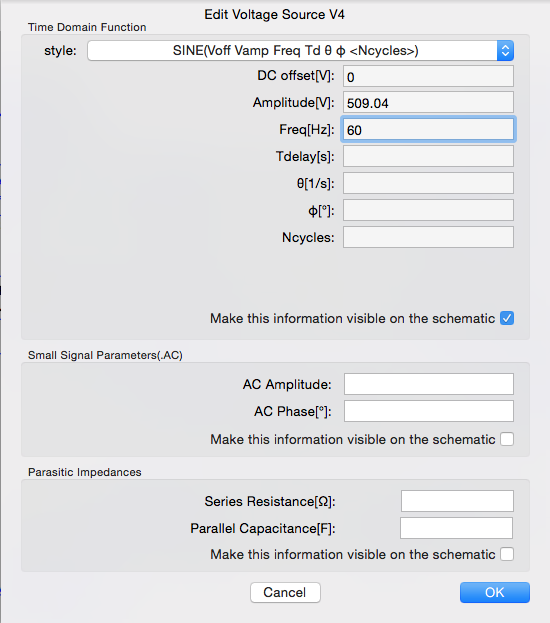Image resolution: width=550 pixels, height=623 pixels.
Task: Click the DC offset[V] field
Action: click(428, 76)
